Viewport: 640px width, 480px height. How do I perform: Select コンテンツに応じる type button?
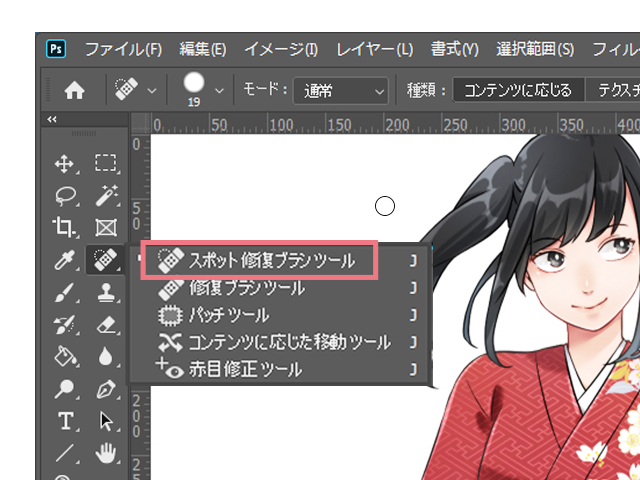tap(518, 90)
